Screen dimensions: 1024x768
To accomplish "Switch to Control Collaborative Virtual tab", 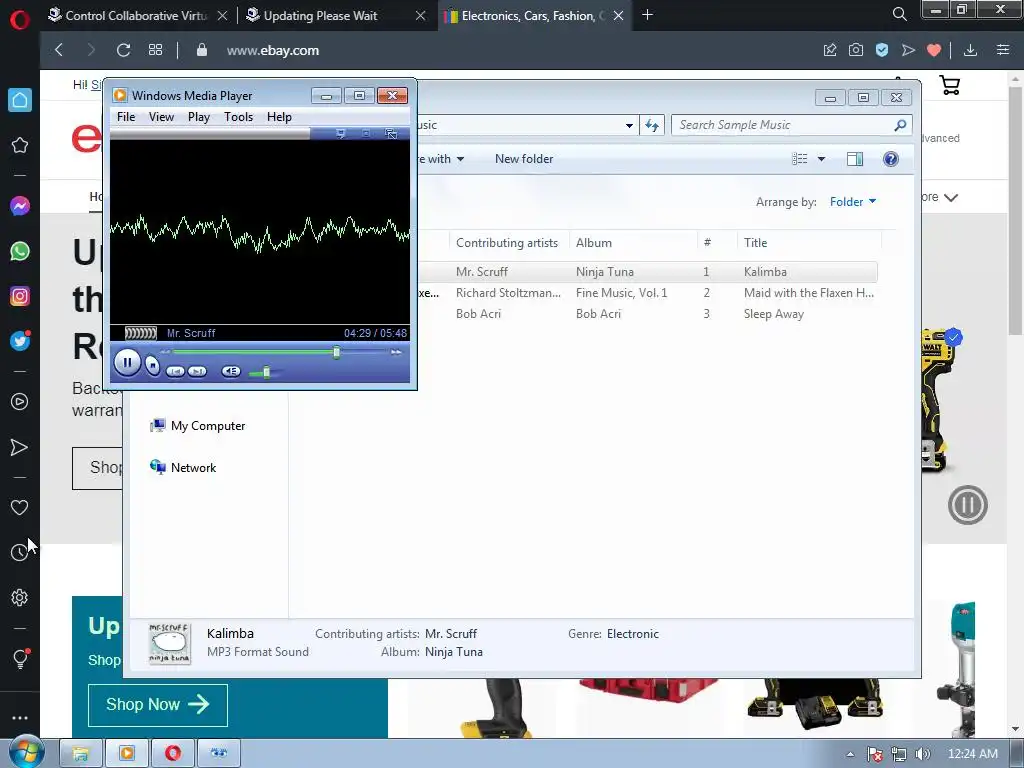I will tap(136, 16).
